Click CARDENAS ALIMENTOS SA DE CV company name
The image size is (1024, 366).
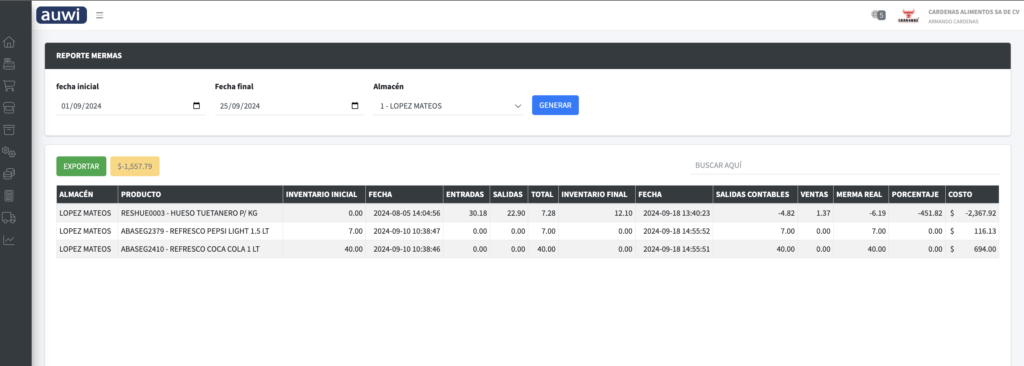click(x=974, y=12)
